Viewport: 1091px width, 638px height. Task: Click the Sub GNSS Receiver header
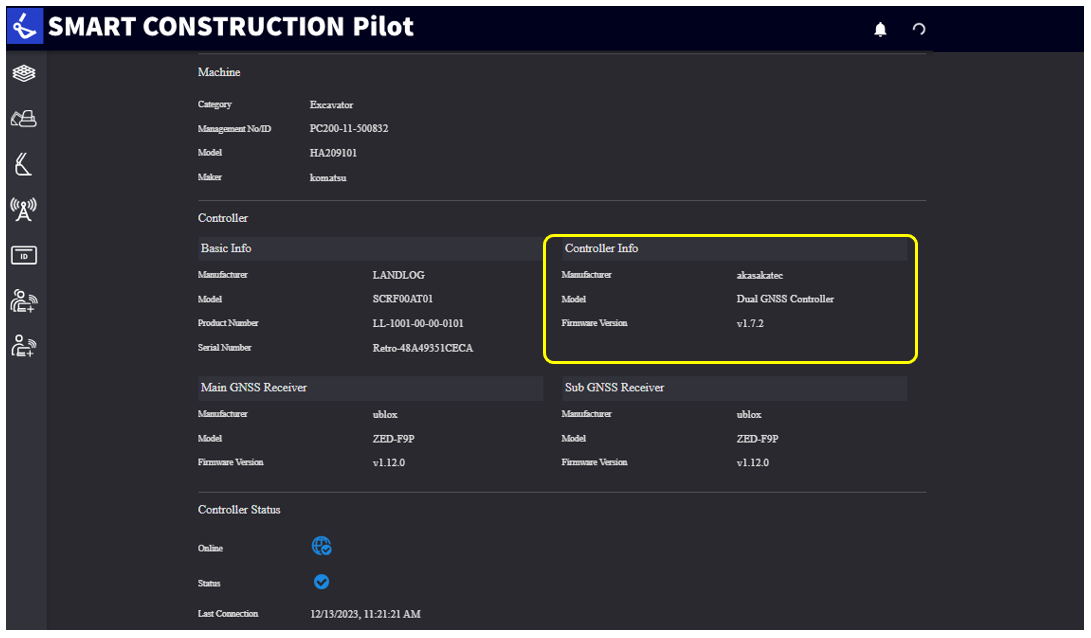734,388
